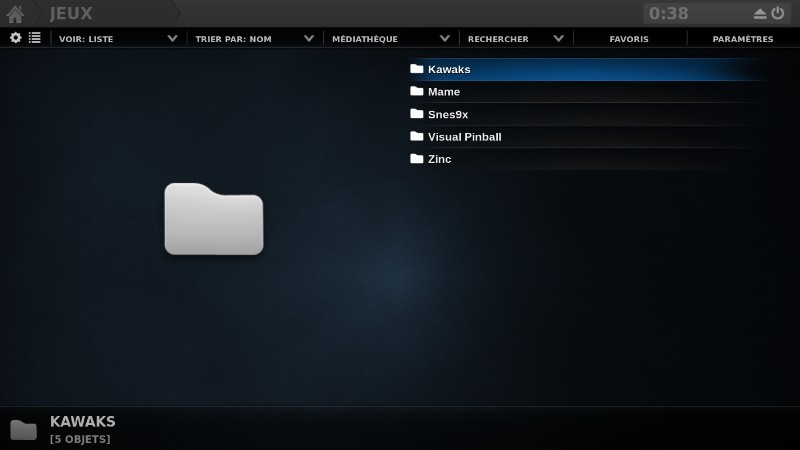Open the Snes9x folder entry
This screenshot has height=450, width=800.
(x=447, y=114)
